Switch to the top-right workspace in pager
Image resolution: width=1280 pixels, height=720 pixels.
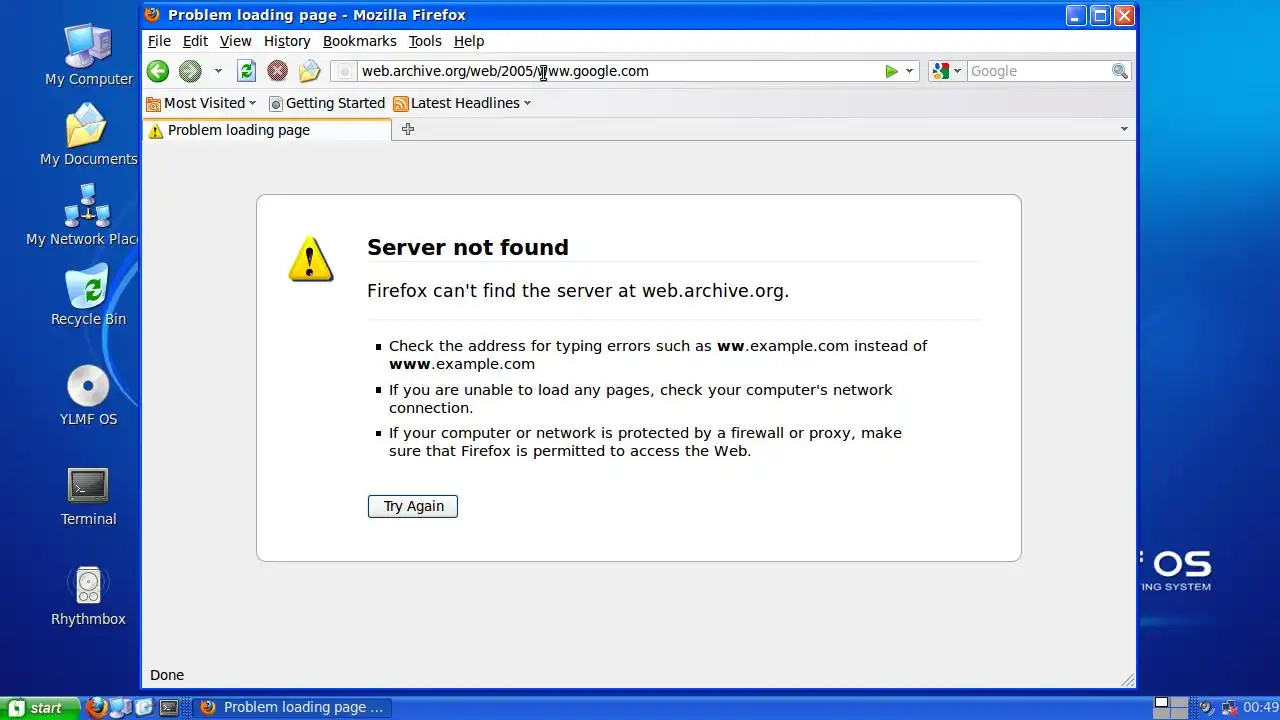tap(1178, 702)
